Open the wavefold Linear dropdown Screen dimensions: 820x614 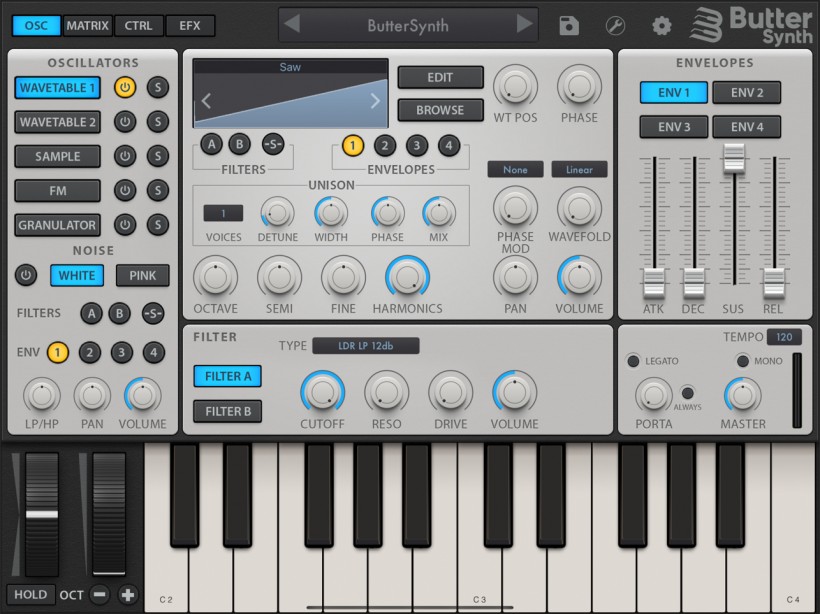(579, 170)
